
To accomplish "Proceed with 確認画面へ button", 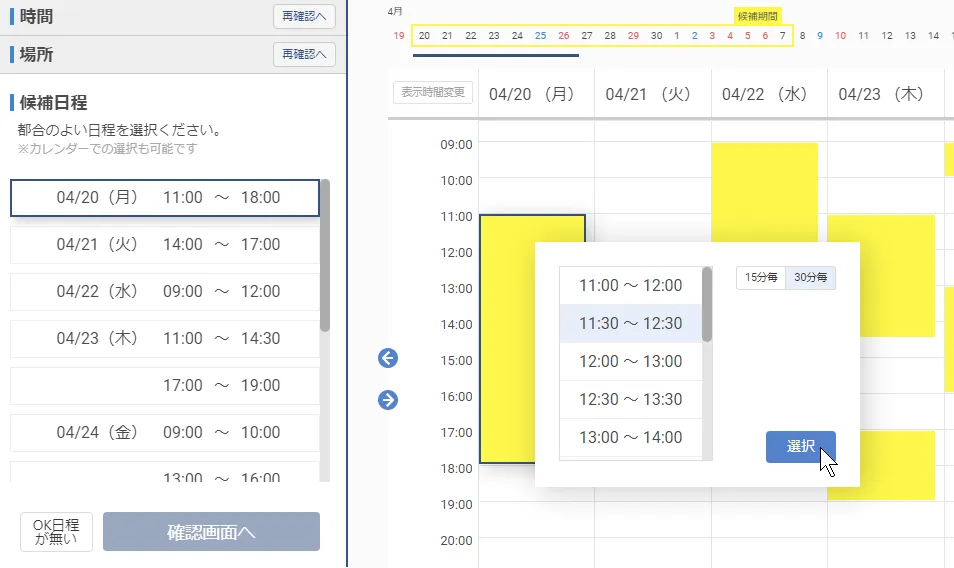I will [211, 532].
